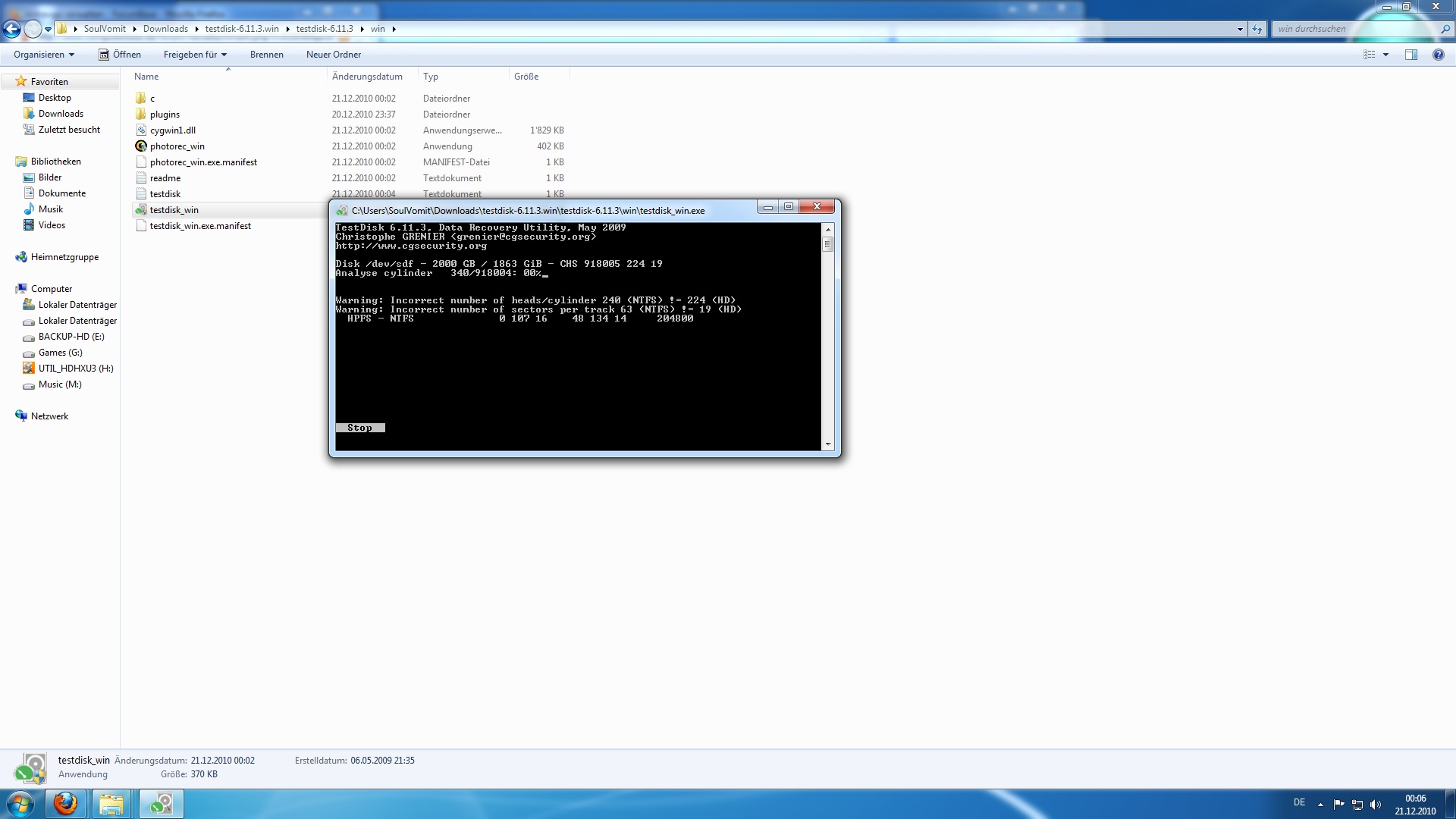Open Explorer help icon
This screenshot has width=1456, height=819.
(x=1438, y=55)
